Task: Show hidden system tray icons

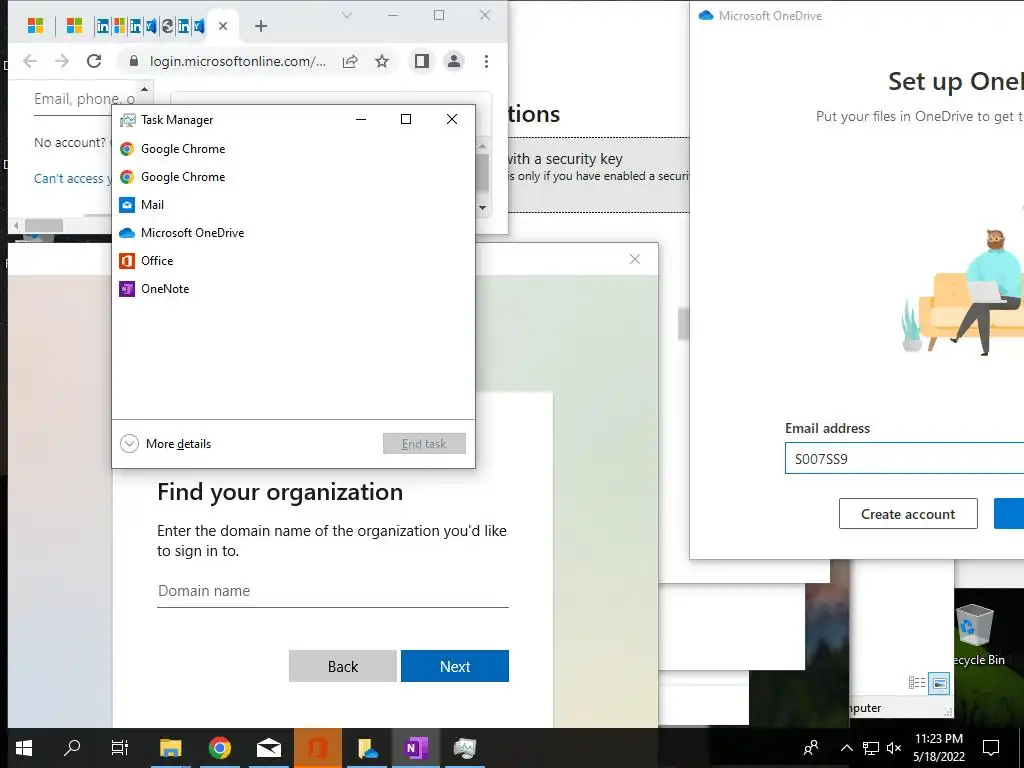Action: [846, 748]
